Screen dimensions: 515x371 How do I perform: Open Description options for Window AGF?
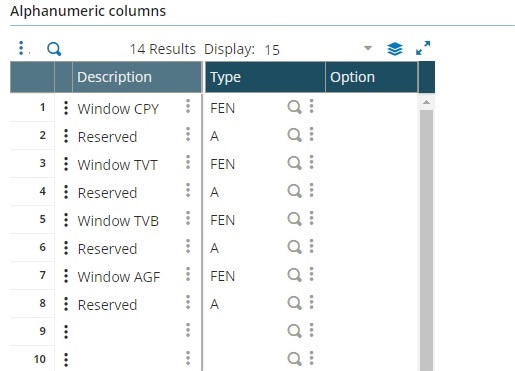tap(188, 274)
